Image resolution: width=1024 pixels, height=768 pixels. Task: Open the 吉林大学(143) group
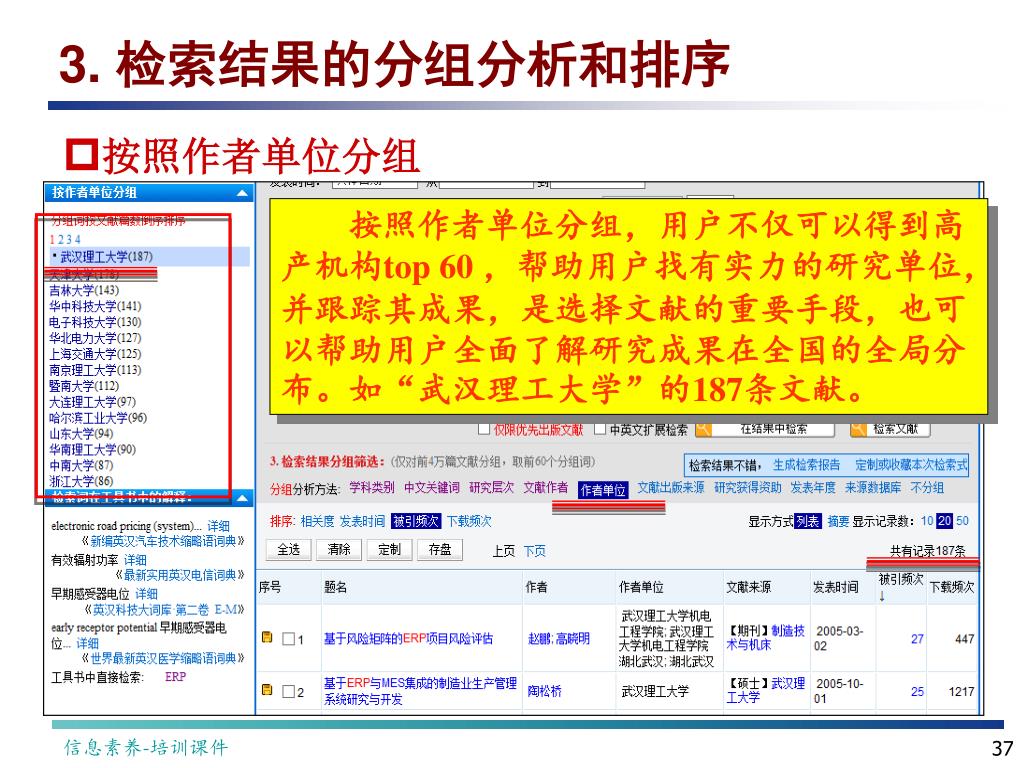[84, 290]
